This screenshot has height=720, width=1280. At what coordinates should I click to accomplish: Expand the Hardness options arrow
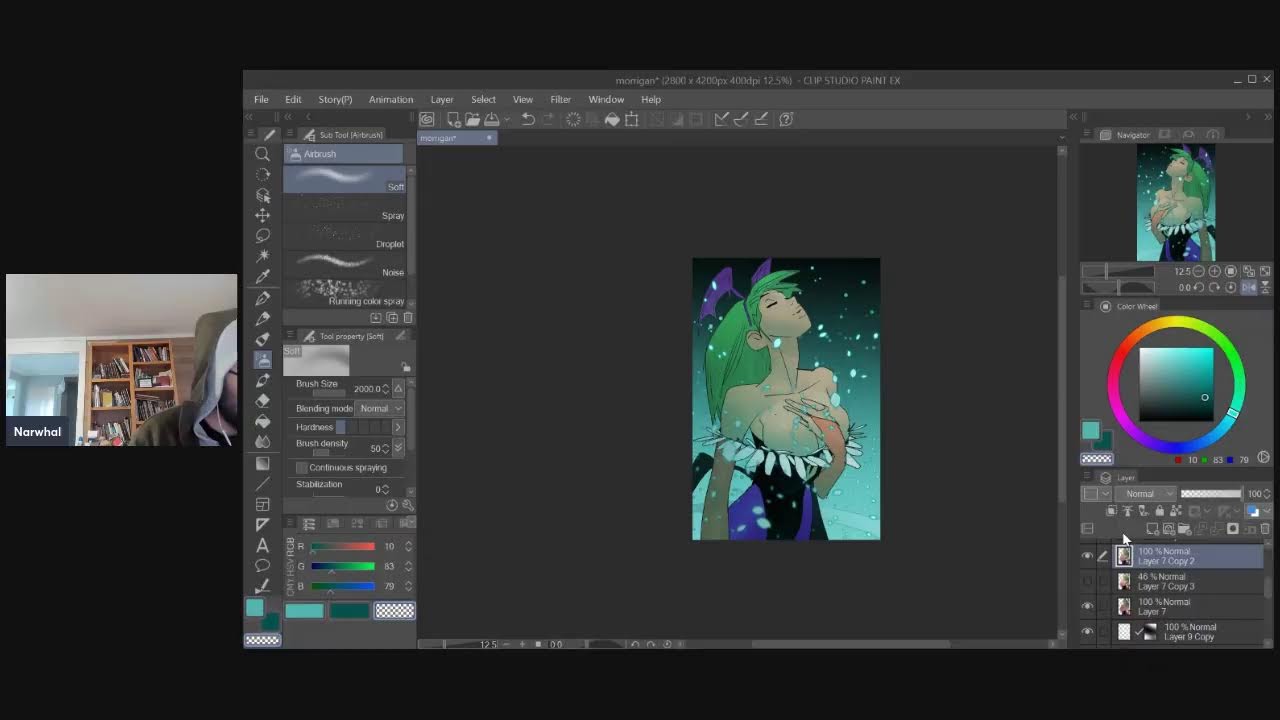point(397,427)
